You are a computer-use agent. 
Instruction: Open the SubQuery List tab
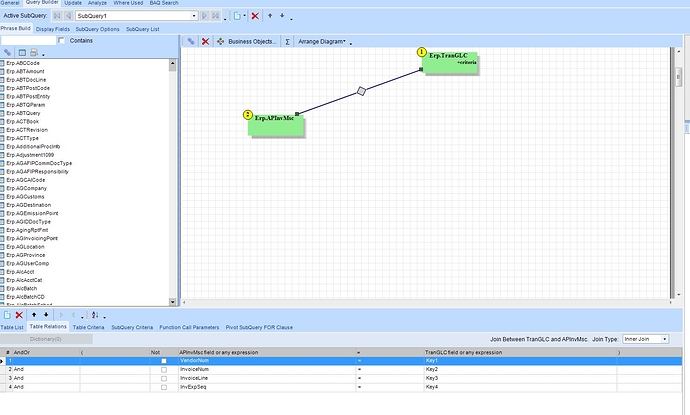click(x=143, y=29)
